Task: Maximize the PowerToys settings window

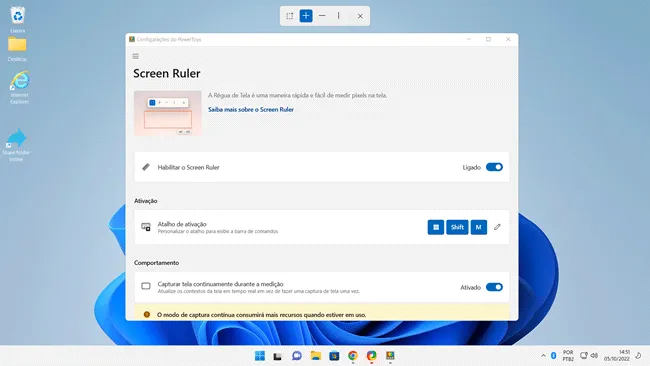Action: coord(488,39)
